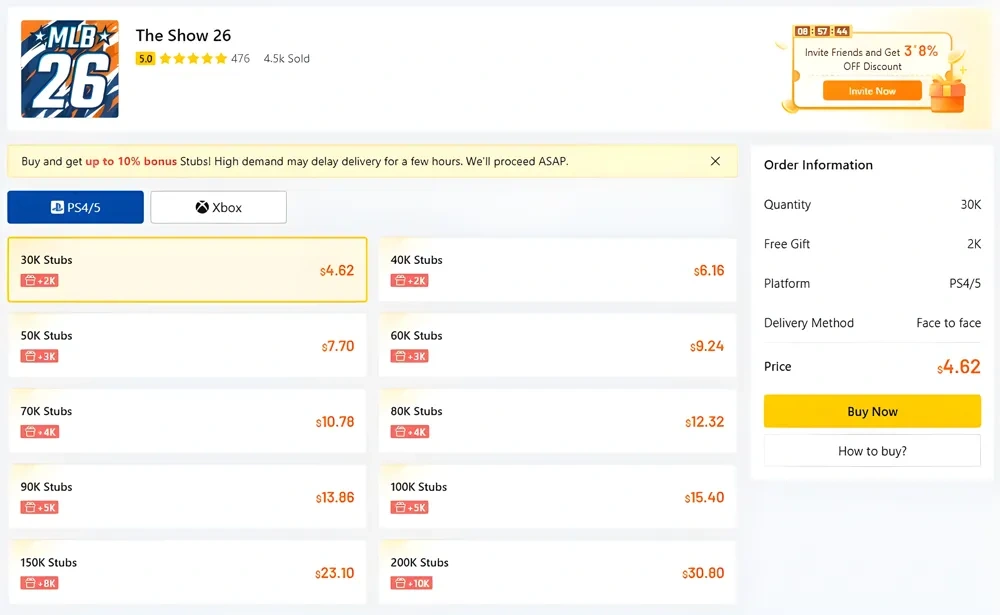The image size is (1000, 615).
Task: Click the Xbox logo icon
Action: pos(202,207)
